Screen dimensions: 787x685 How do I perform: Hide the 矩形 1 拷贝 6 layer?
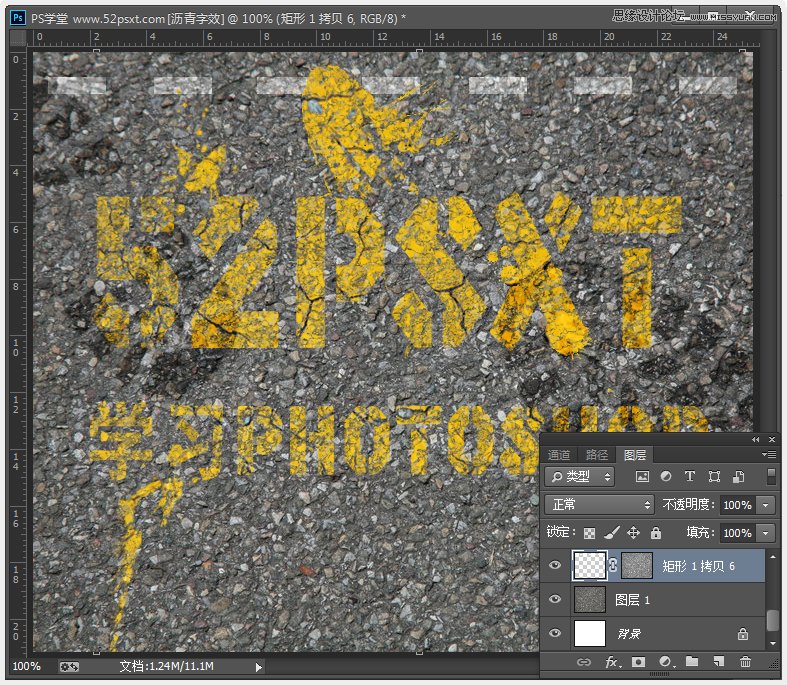[555, 566]
